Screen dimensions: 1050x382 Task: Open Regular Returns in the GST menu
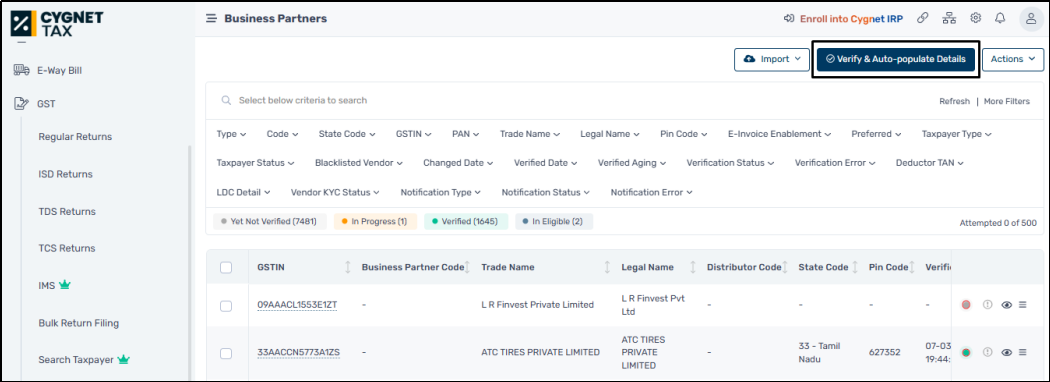[x=75, y=137]
